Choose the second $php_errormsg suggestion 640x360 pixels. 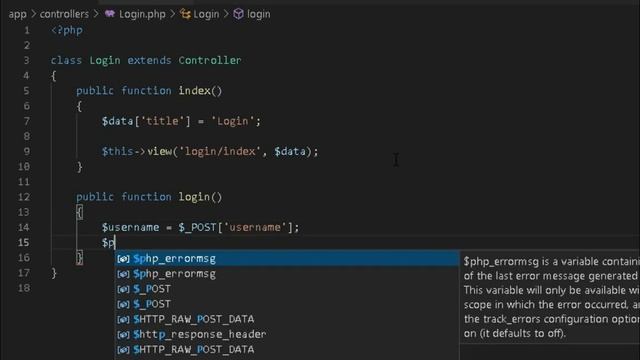coord(287,273)
